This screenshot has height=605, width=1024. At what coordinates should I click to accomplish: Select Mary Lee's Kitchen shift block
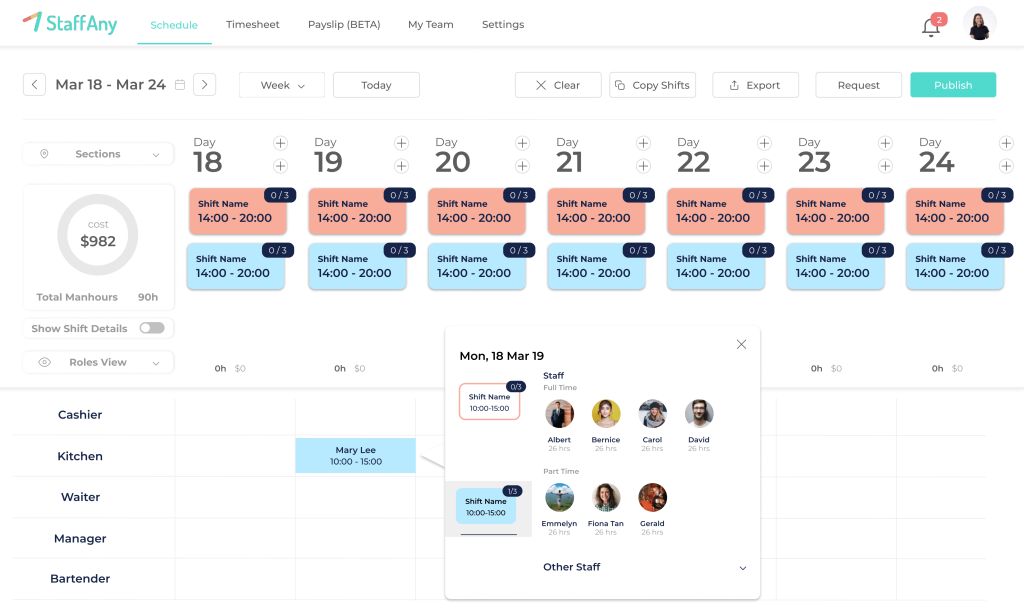[355, 456]
